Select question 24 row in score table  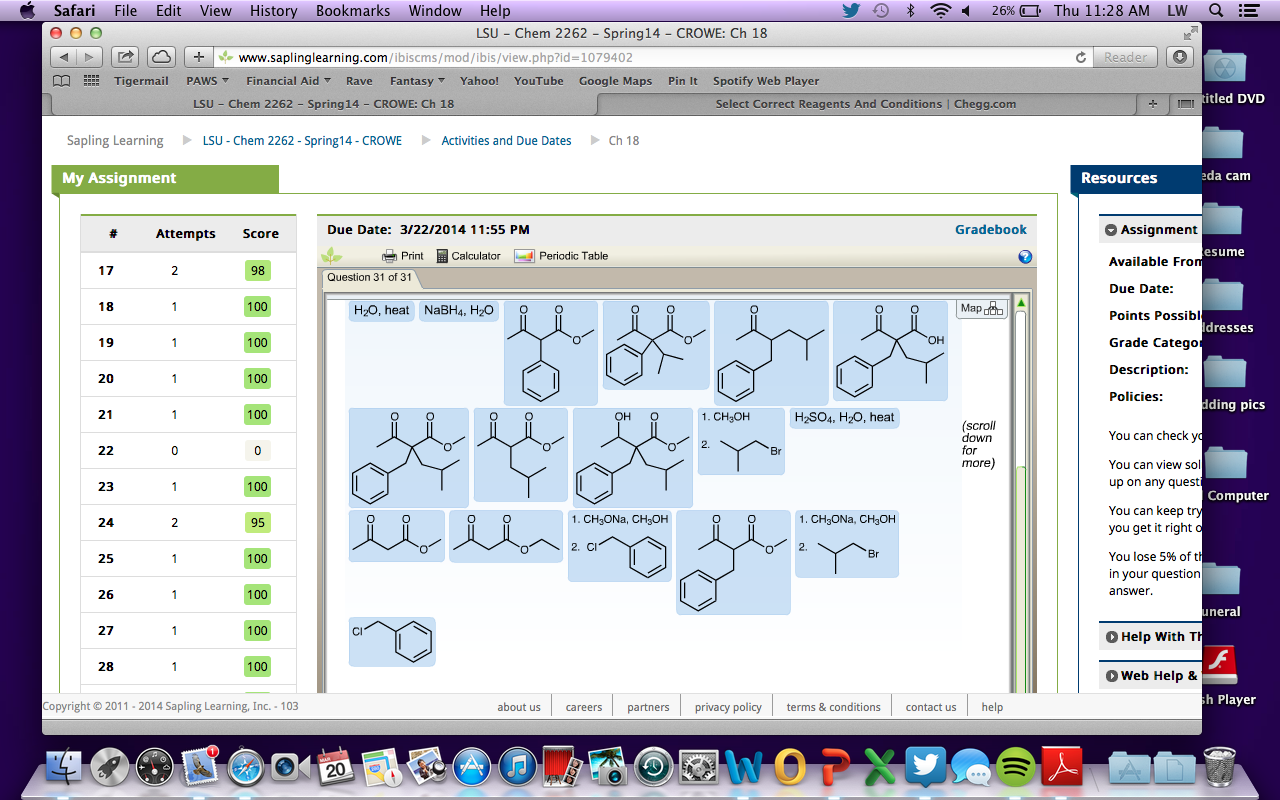tap(188, 523)
